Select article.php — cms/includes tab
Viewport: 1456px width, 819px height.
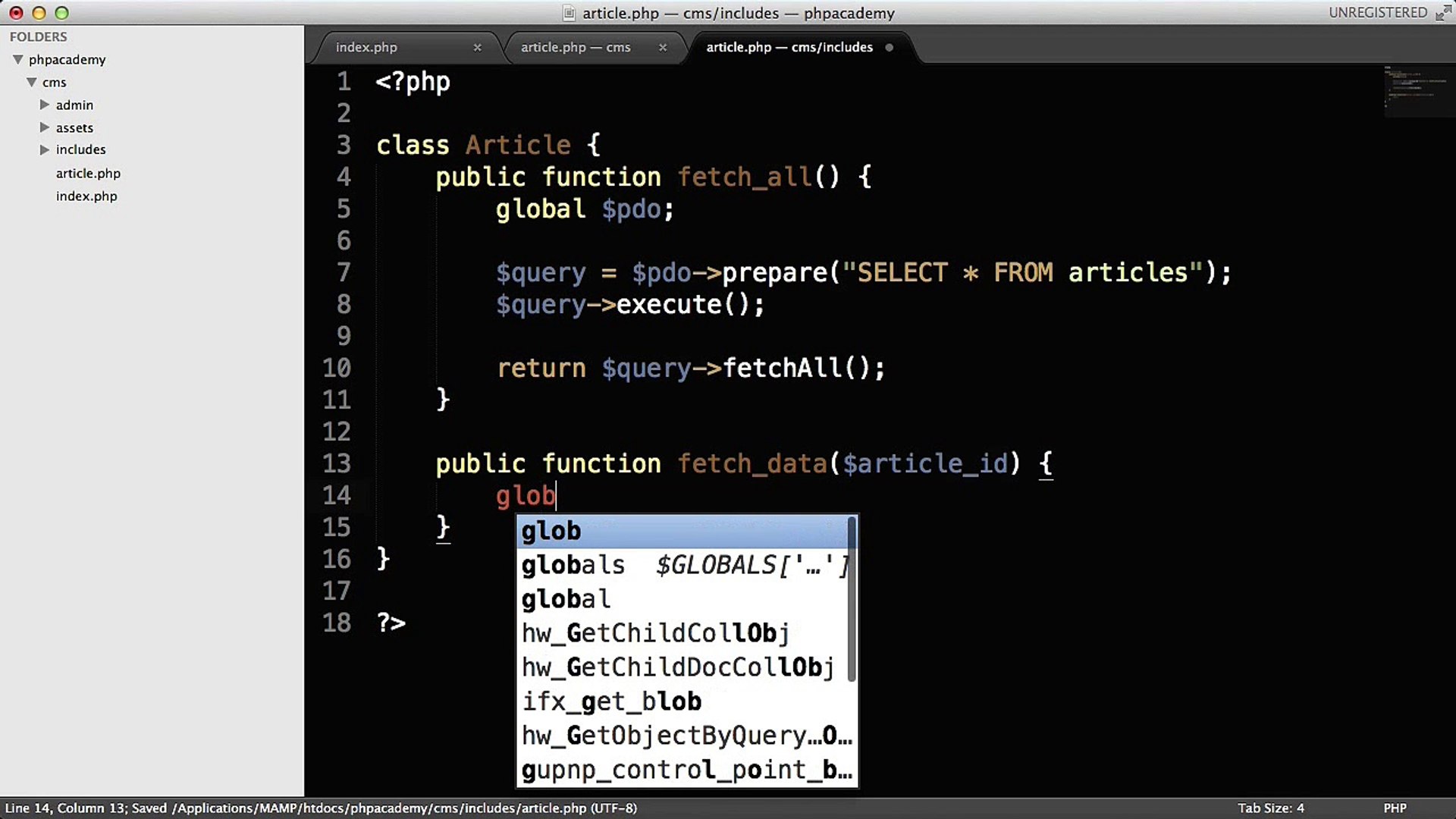coord(789,47)
